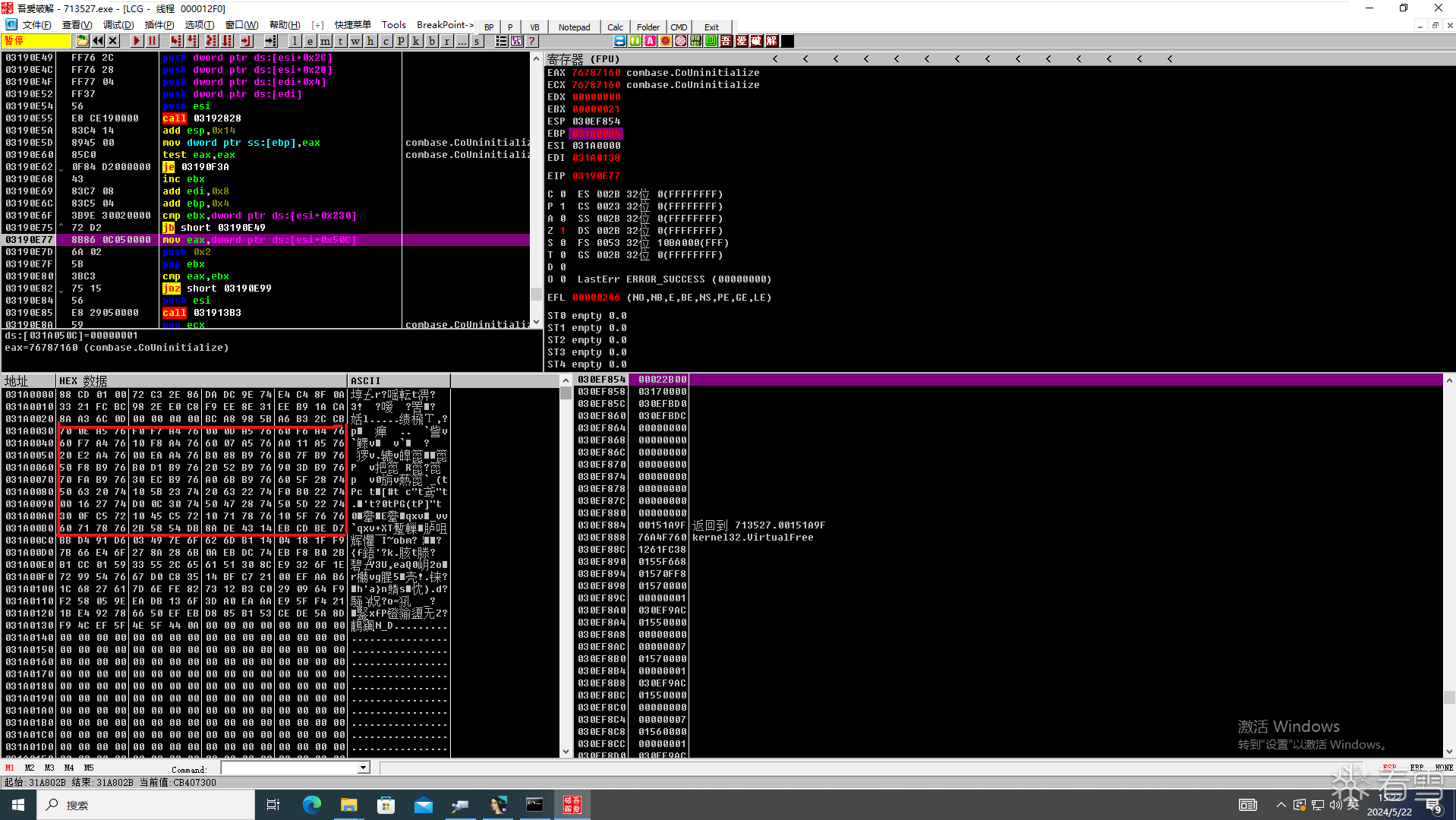Screen dimensions: 1456x820
Task: Open the 帮助(H) menu
Action: coord(285,25)
